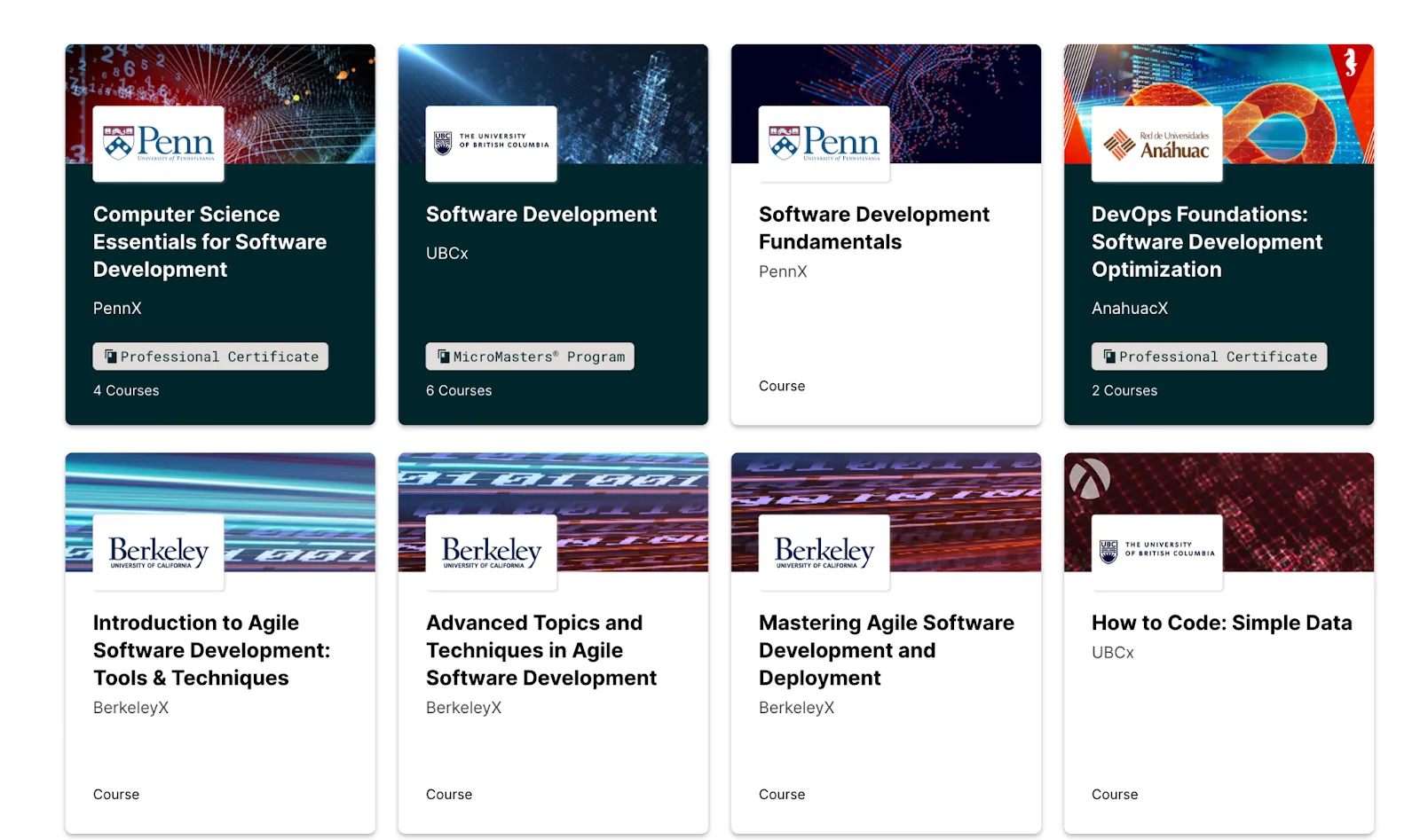
Task: Open Computer Science Essentials for Software Development
Action: click(209, 242)
